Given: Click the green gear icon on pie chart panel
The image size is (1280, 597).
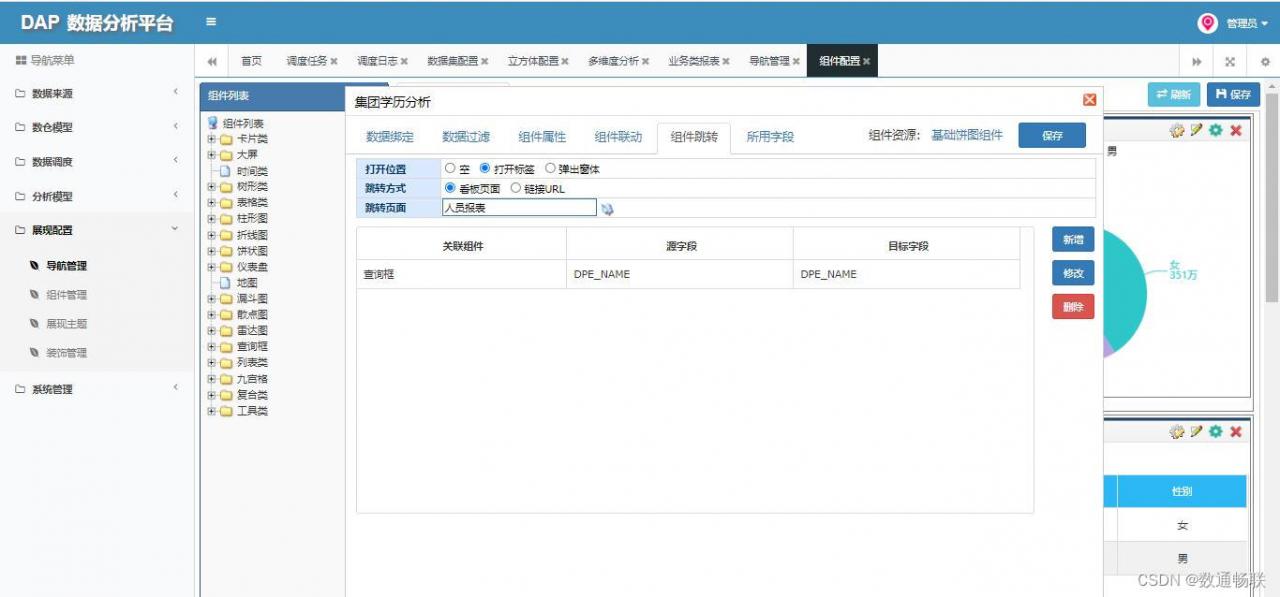Looking at the screenshot, I should click(1216, 130).
